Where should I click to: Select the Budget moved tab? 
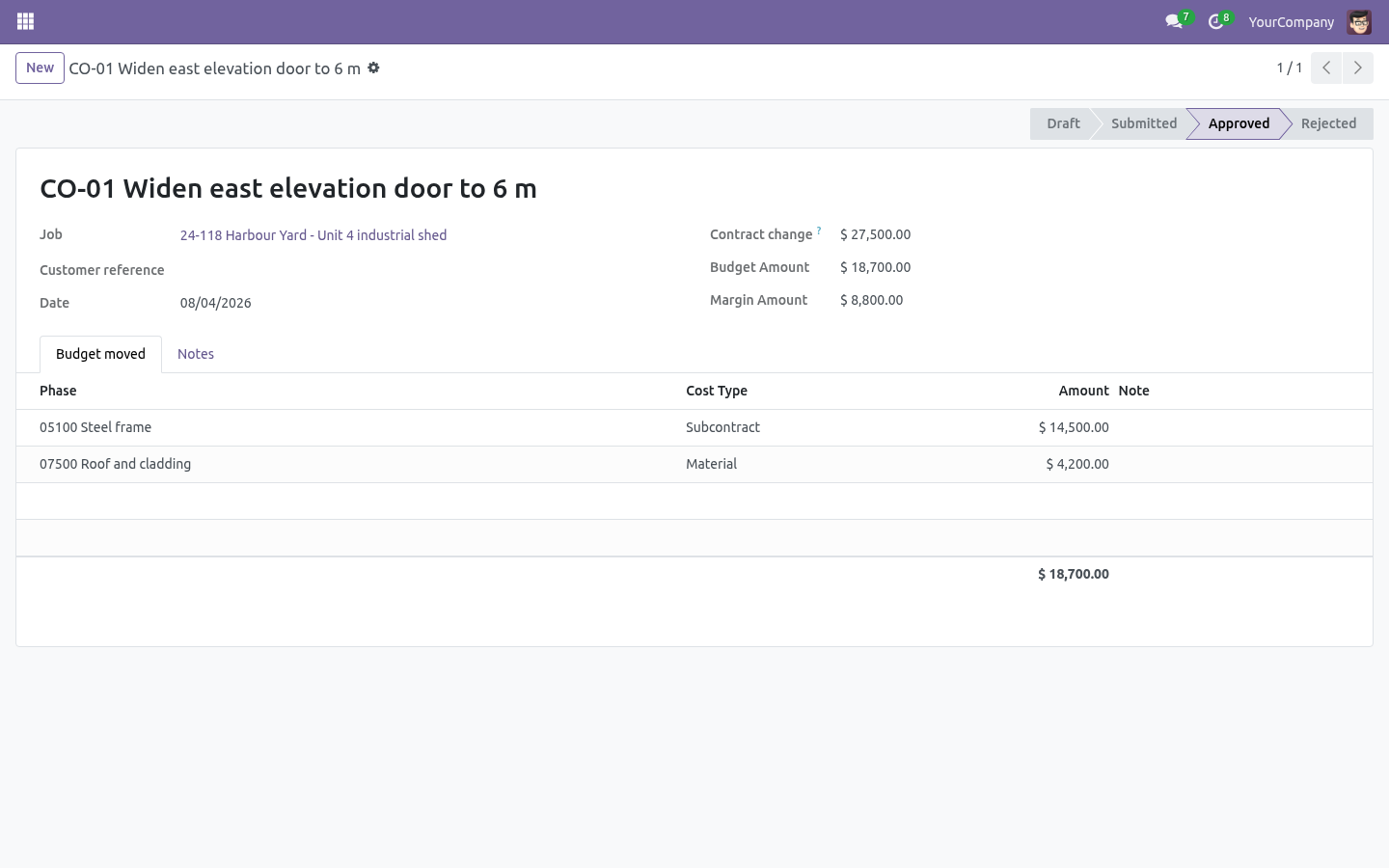100,354
